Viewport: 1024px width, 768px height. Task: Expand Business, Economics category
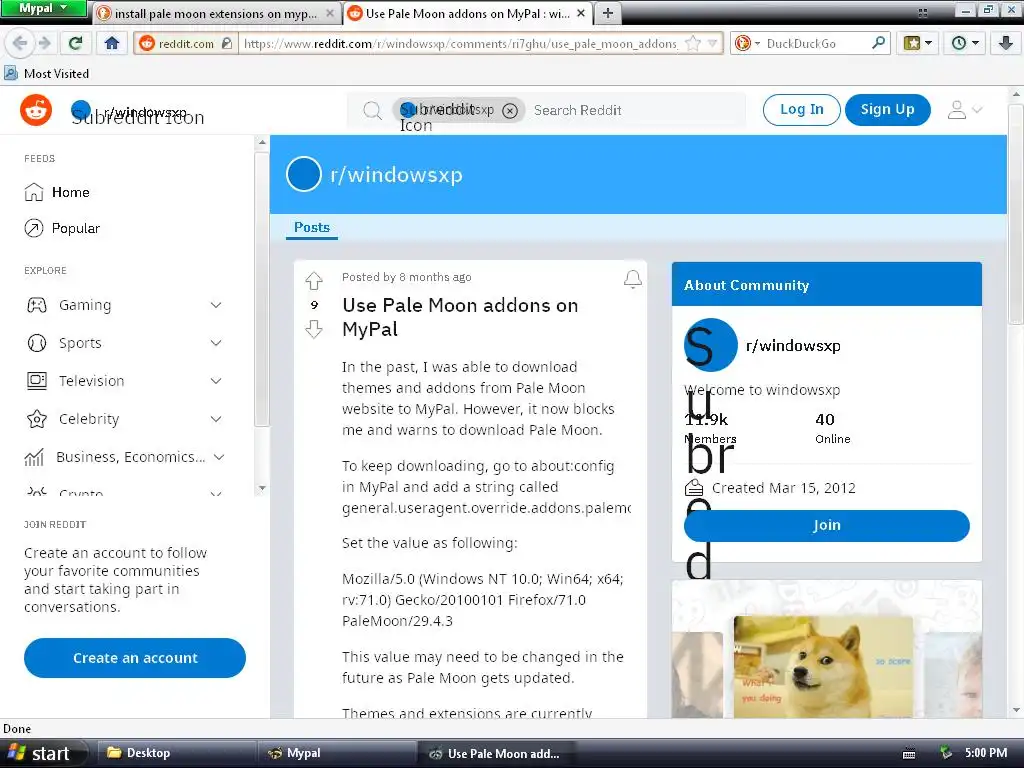point(219,457)
